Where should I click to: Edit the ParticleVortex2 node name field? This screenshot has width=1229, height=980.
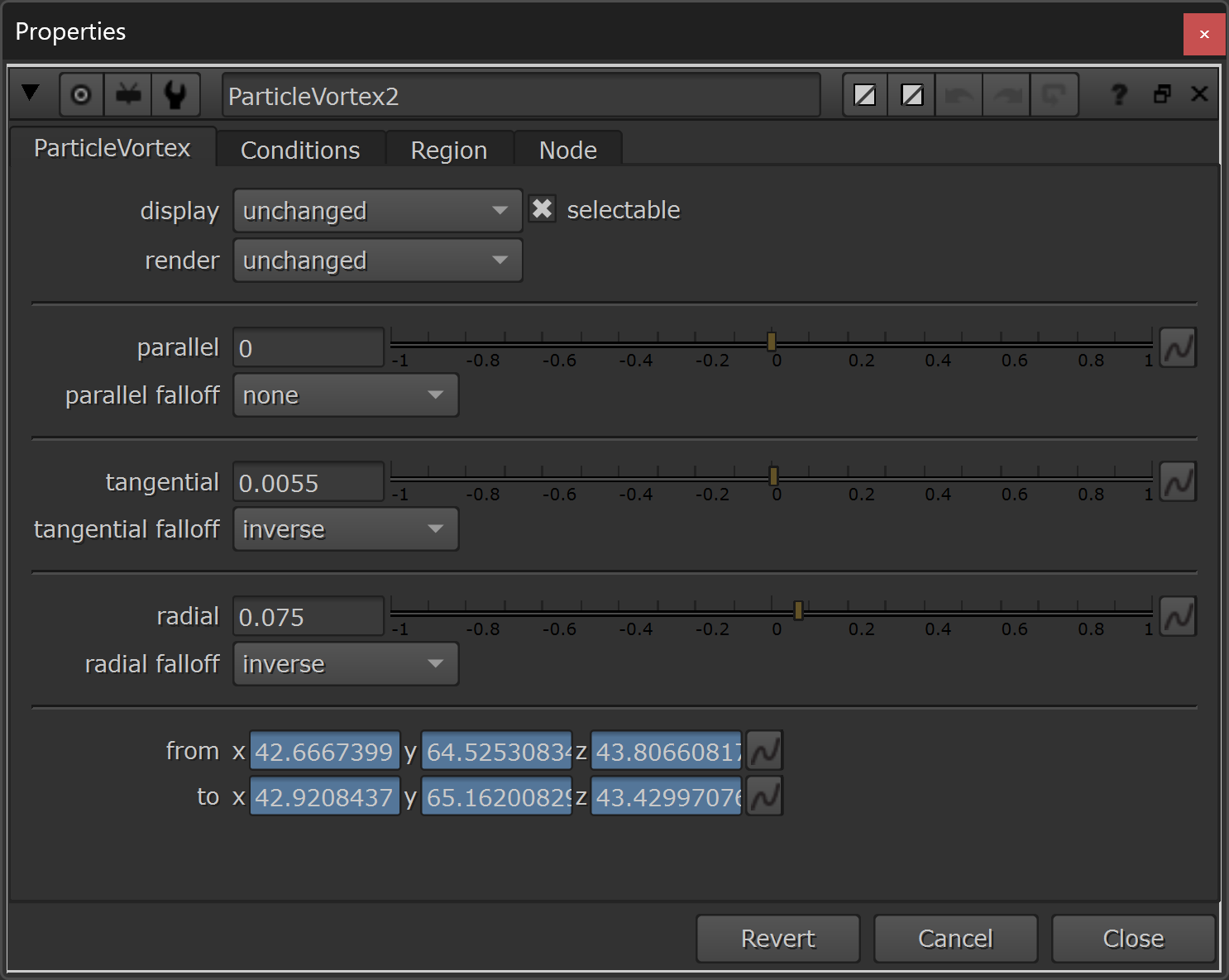(x=521, y=96)
